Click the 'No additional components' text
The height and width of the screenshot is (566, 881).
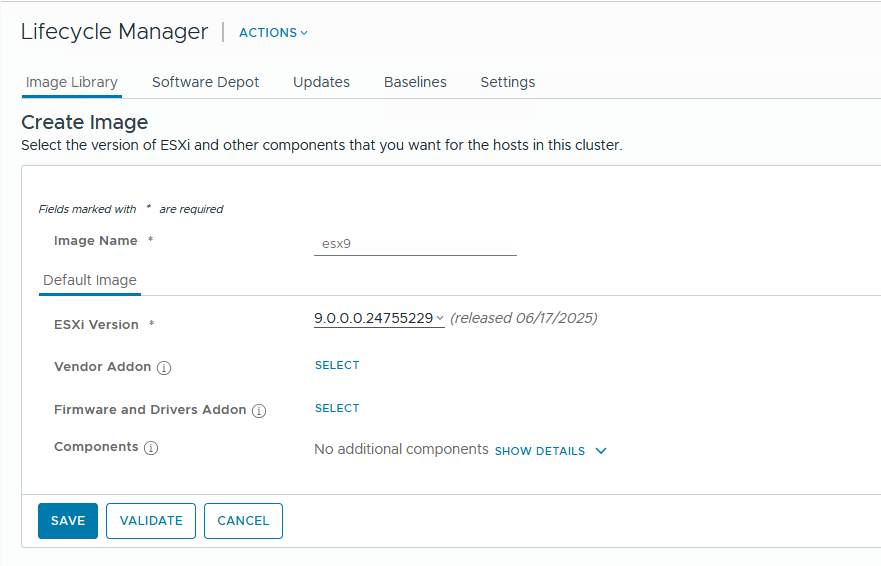(401, 450)
